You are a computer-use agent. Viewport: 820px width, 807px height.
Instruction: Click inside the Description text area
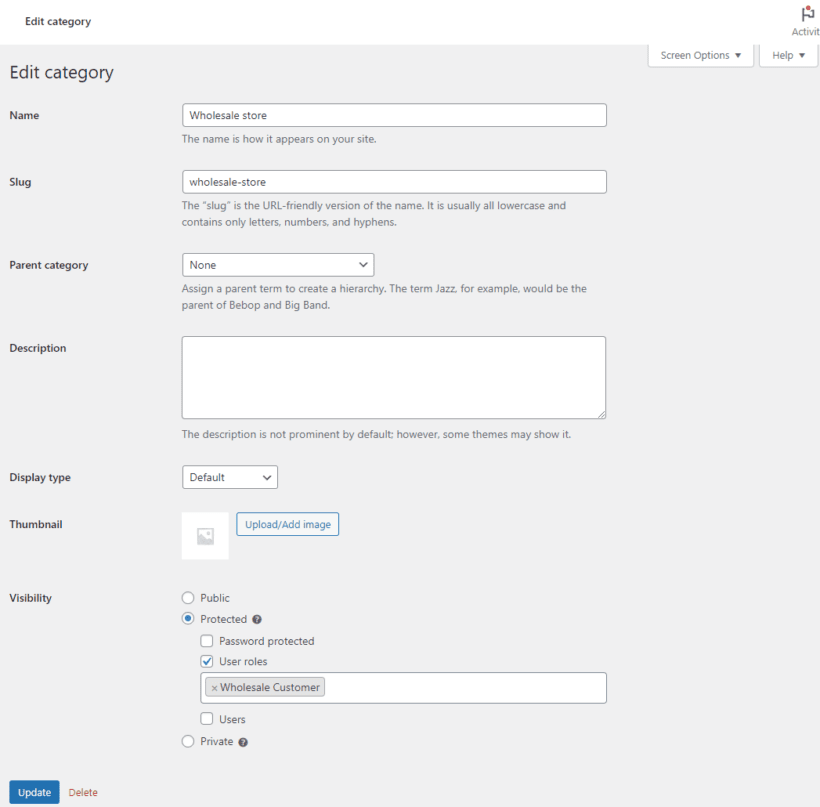click(x=393, y=377)
